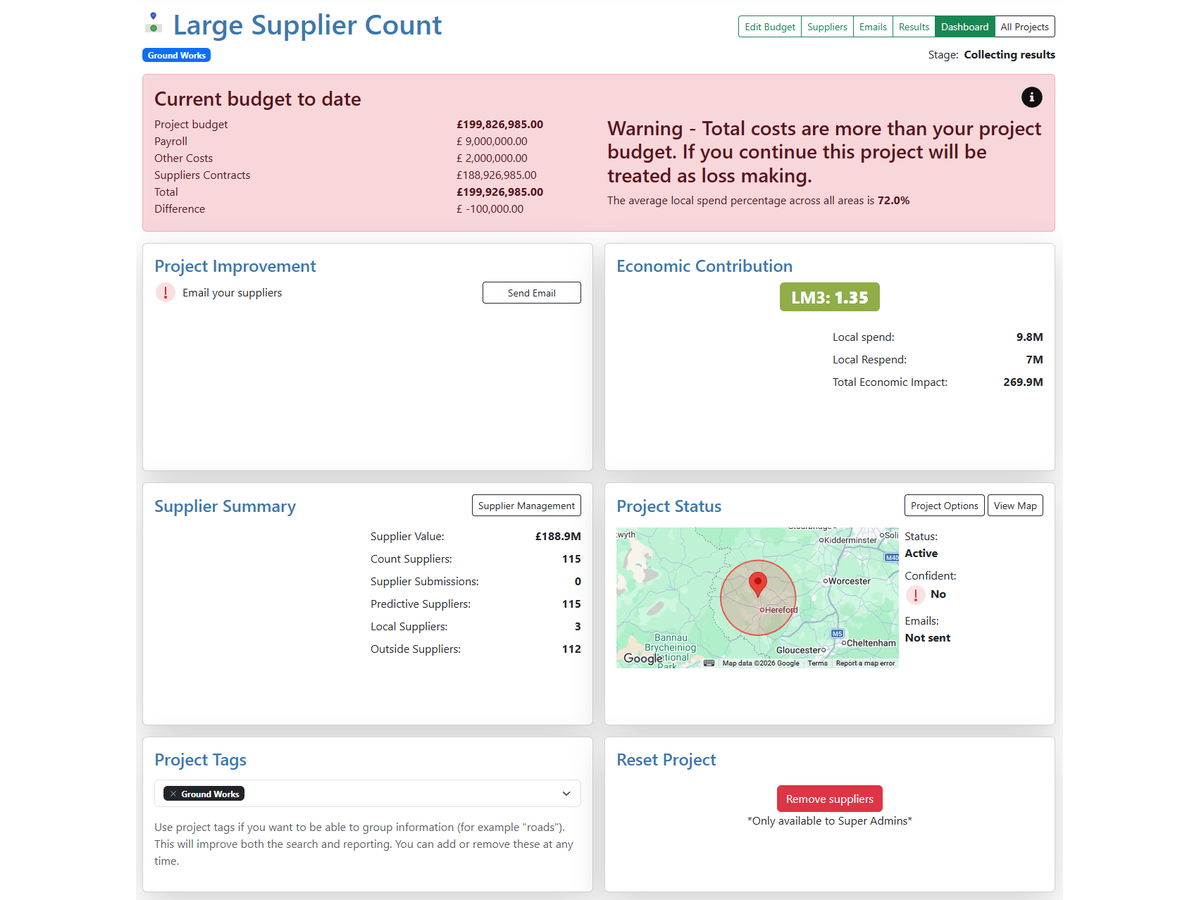The height and width of the screenshot is (900, 1200).
Task: Click the View Map button
Action: tap(1015, 506)
